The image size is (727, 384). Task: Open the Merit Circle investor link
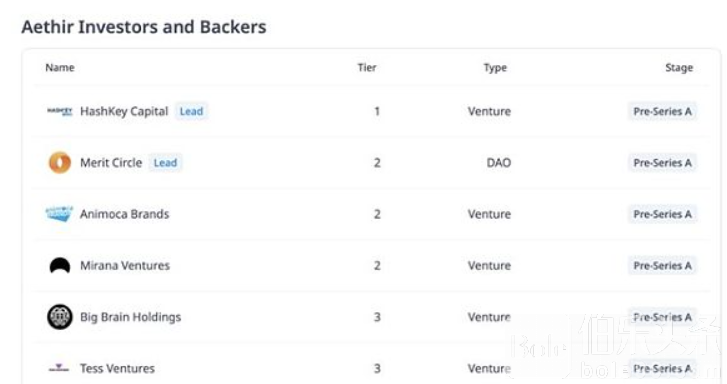tap(111, 163)
